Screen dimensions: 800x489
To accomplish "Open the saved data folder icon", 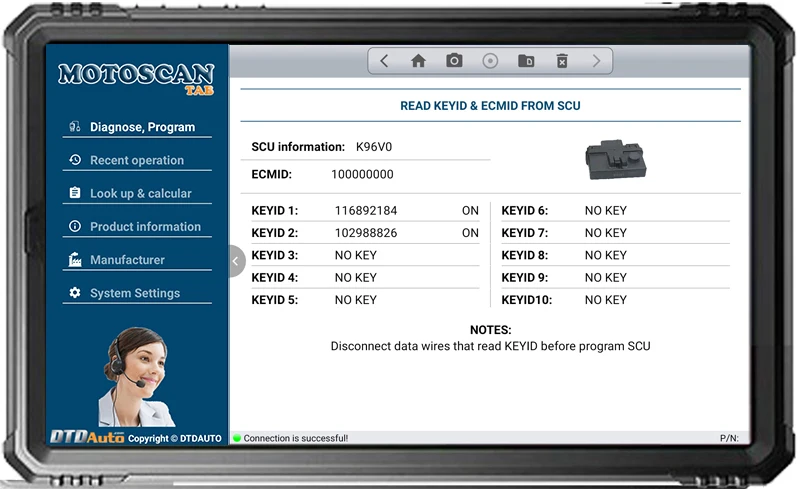I will (526, 61).
